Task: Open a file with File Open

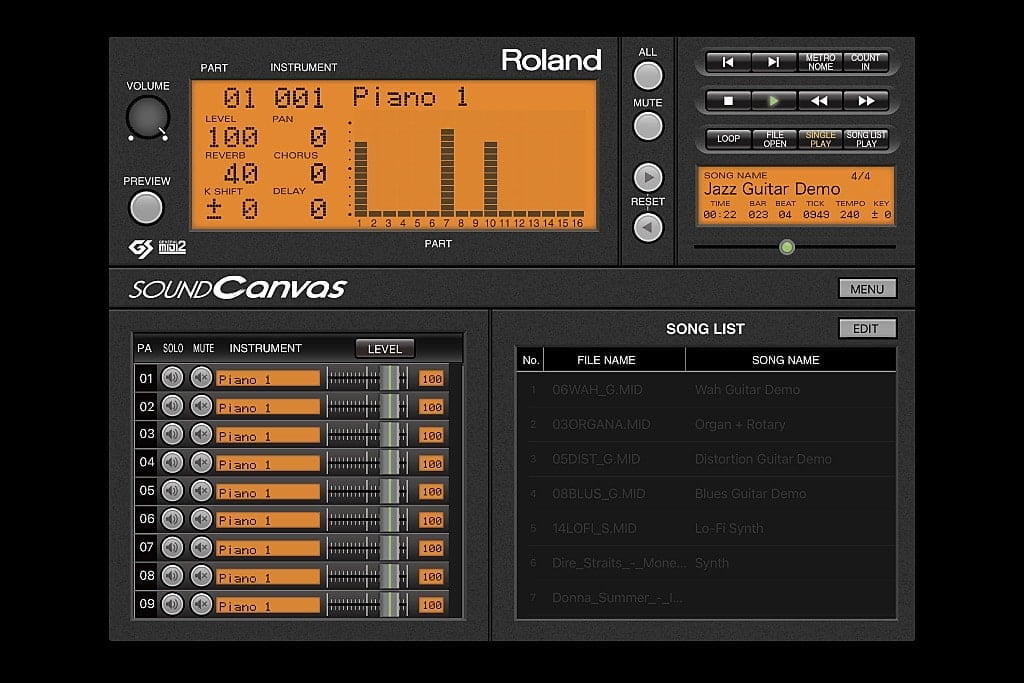Action: pyautogui.click(x=774, y=139)
